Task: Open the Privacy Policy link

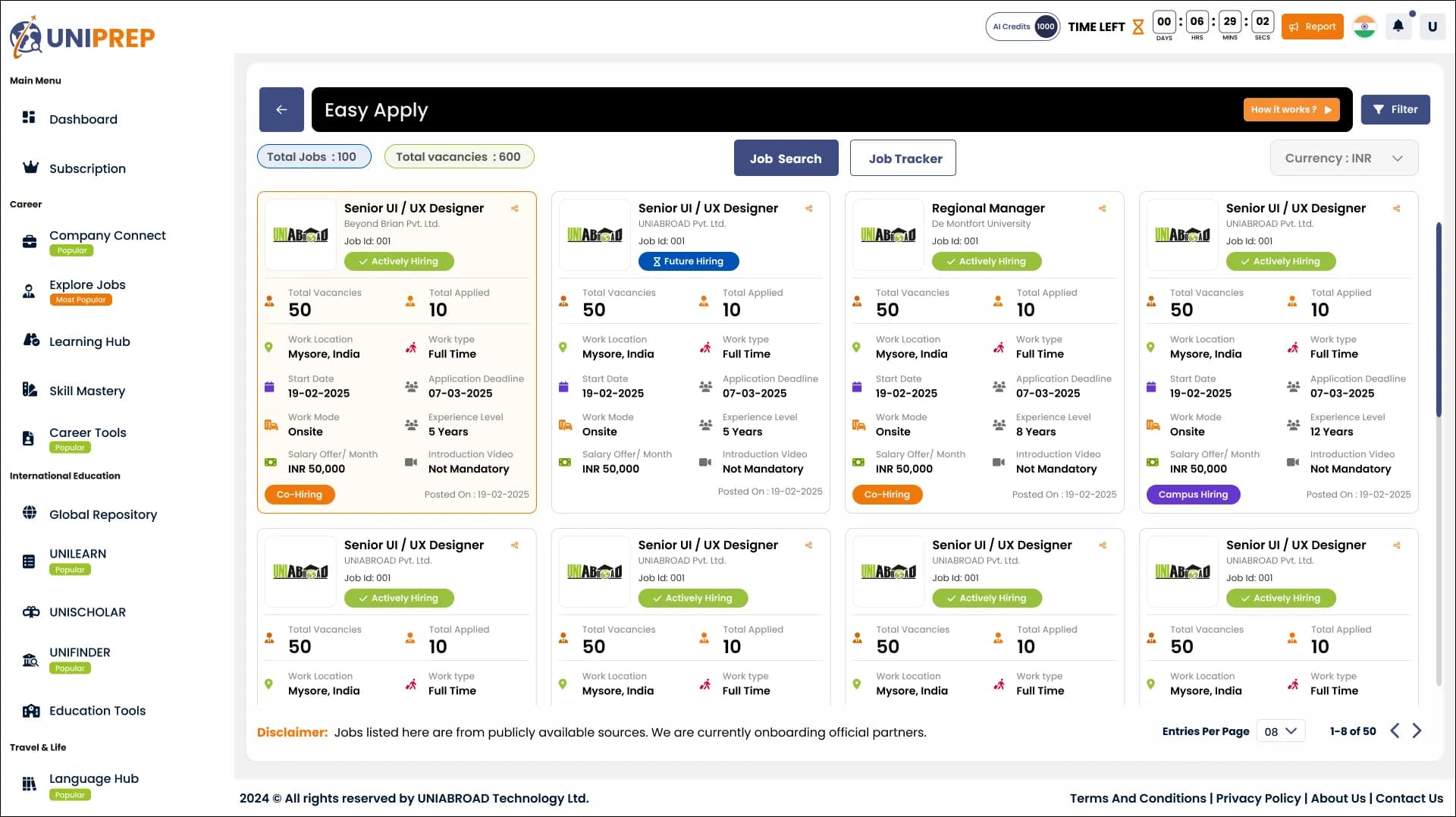Action: [x=1258, y=799]
